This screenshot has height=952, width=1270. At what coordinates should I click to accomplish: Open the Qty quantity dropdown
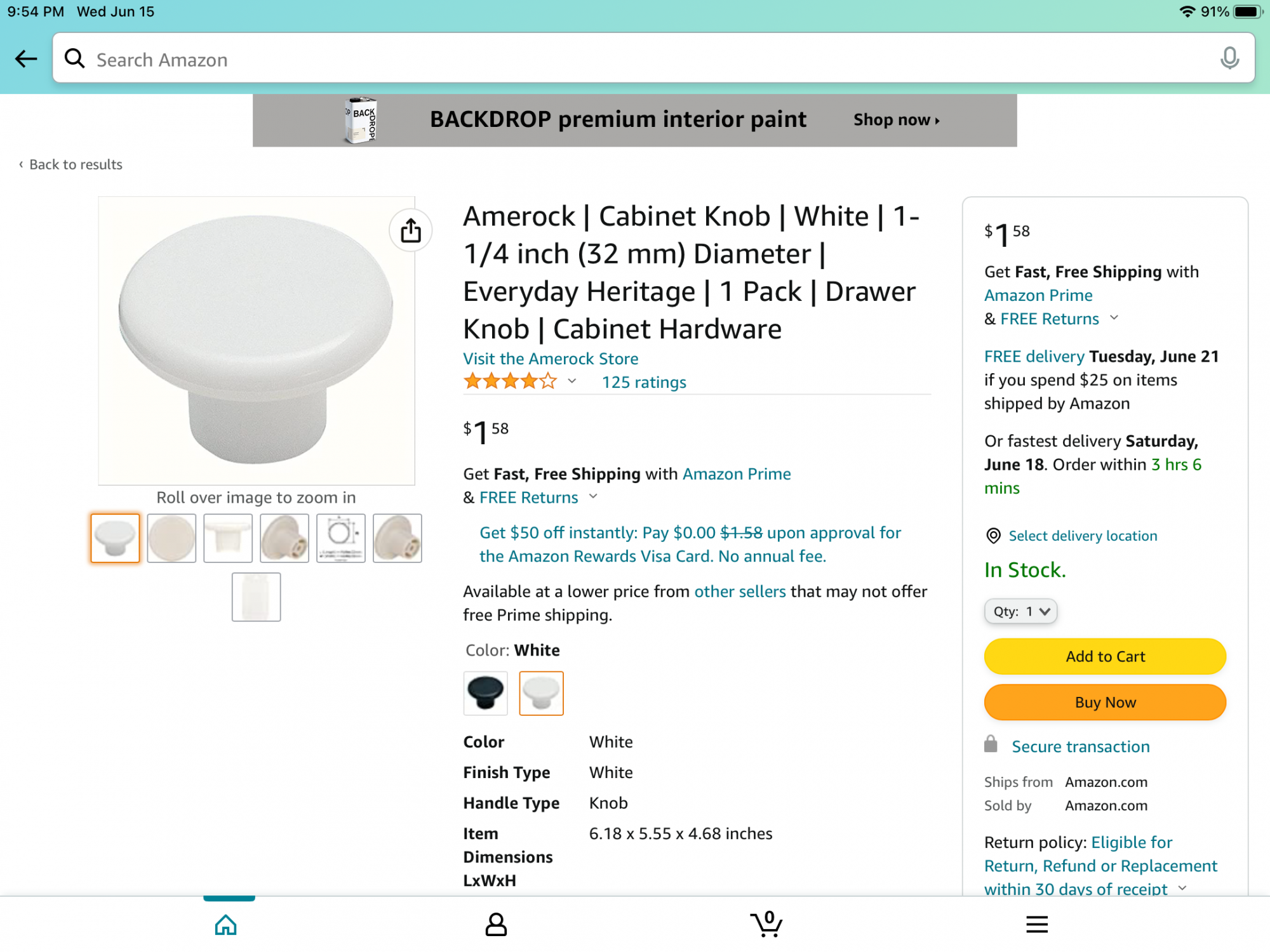tap(1020, 611)
